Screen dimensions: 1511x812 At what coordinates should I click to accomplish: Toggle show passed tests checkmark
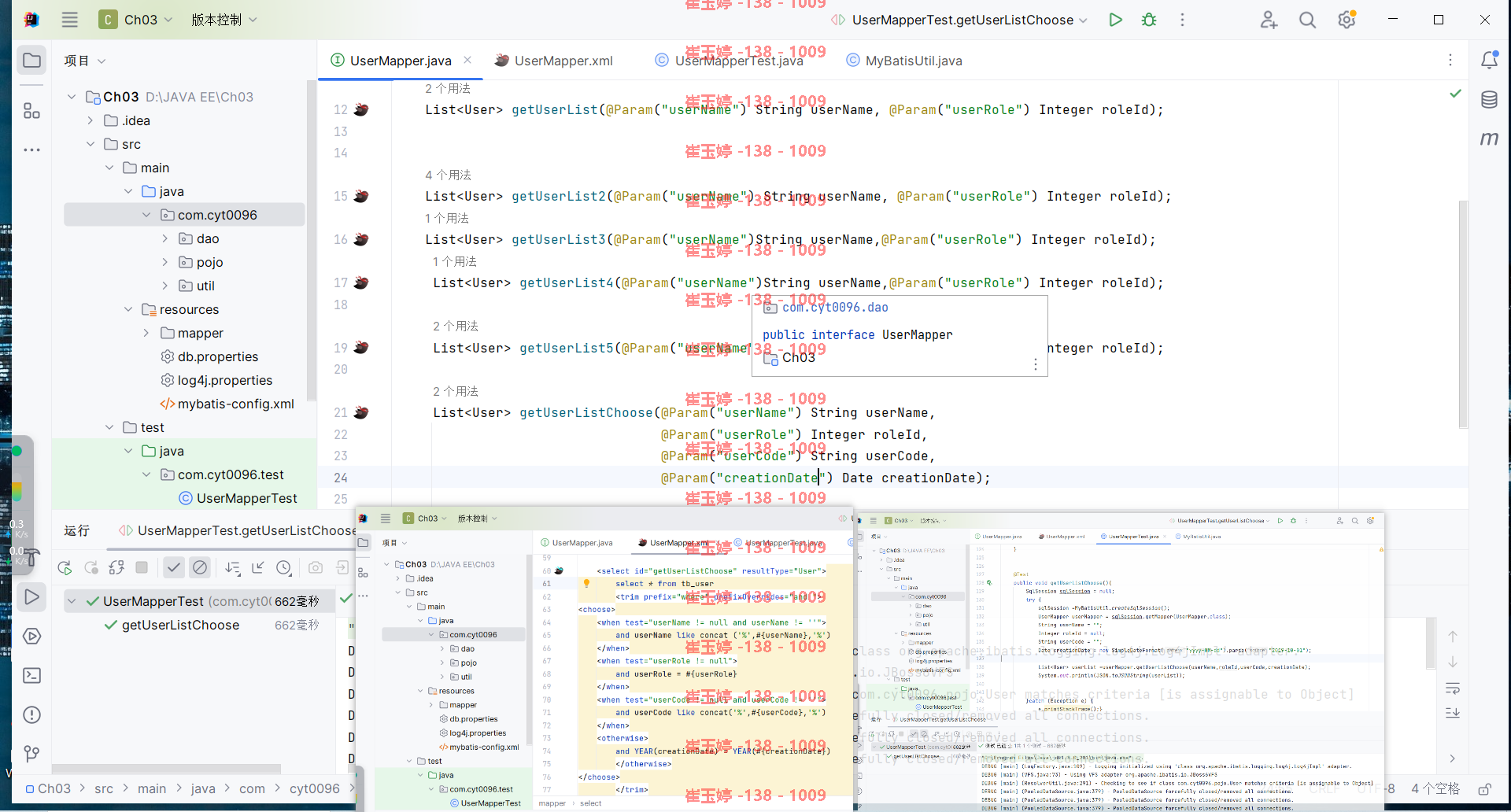click(x=174, y=567)
